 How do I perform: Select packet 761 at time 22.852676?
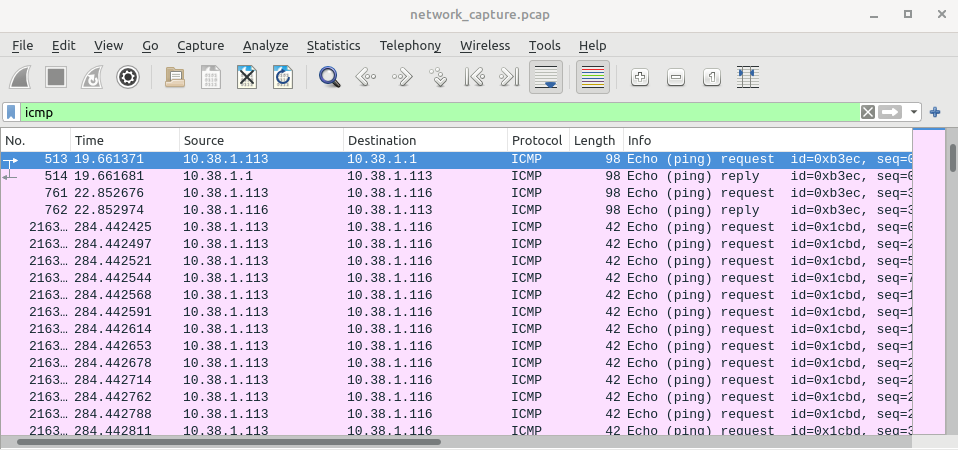(x=456, y=194)
